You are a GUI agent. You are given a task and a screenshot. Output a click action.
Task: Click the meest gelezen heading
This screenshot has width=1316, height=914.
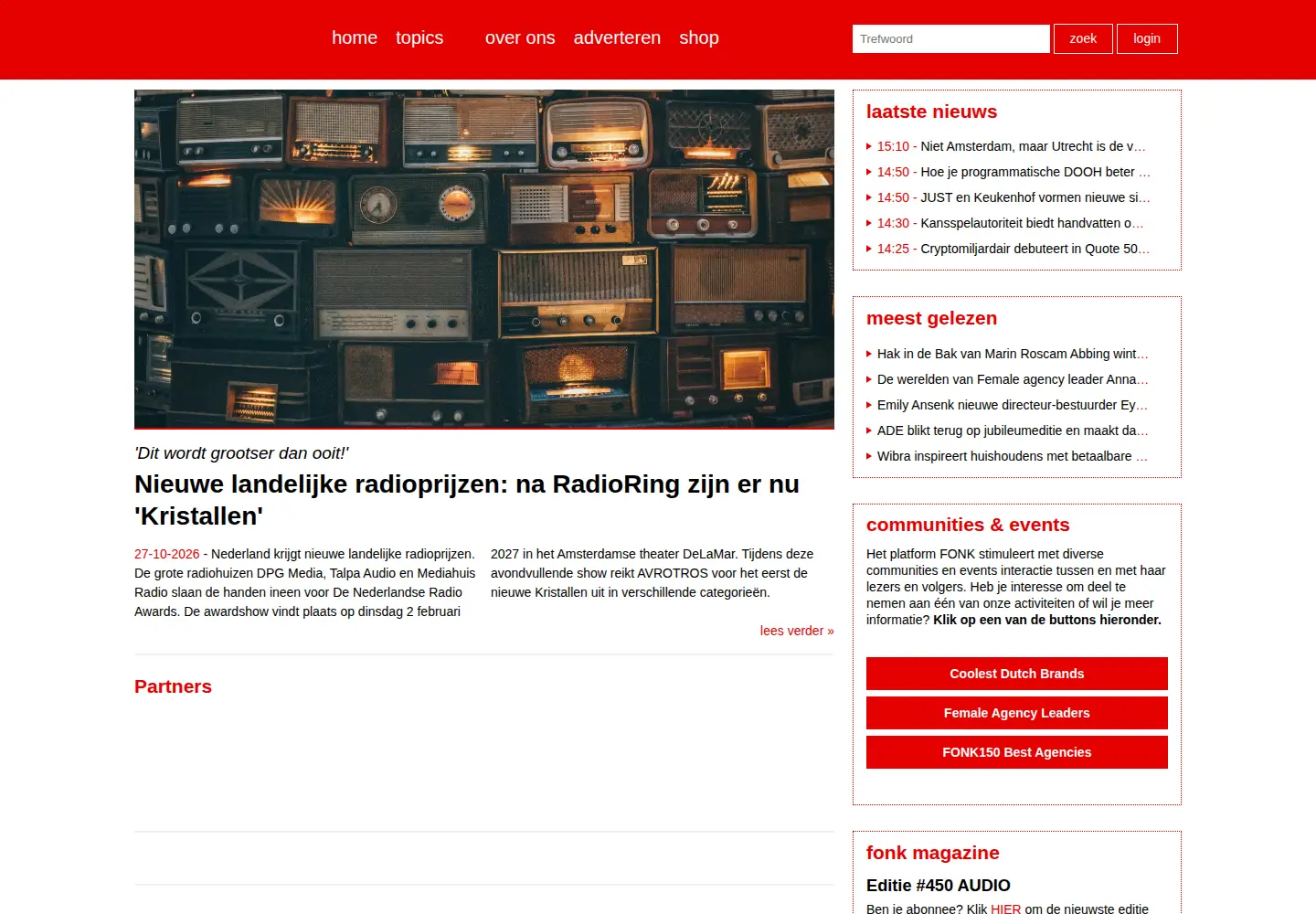(x=931, y=318)
